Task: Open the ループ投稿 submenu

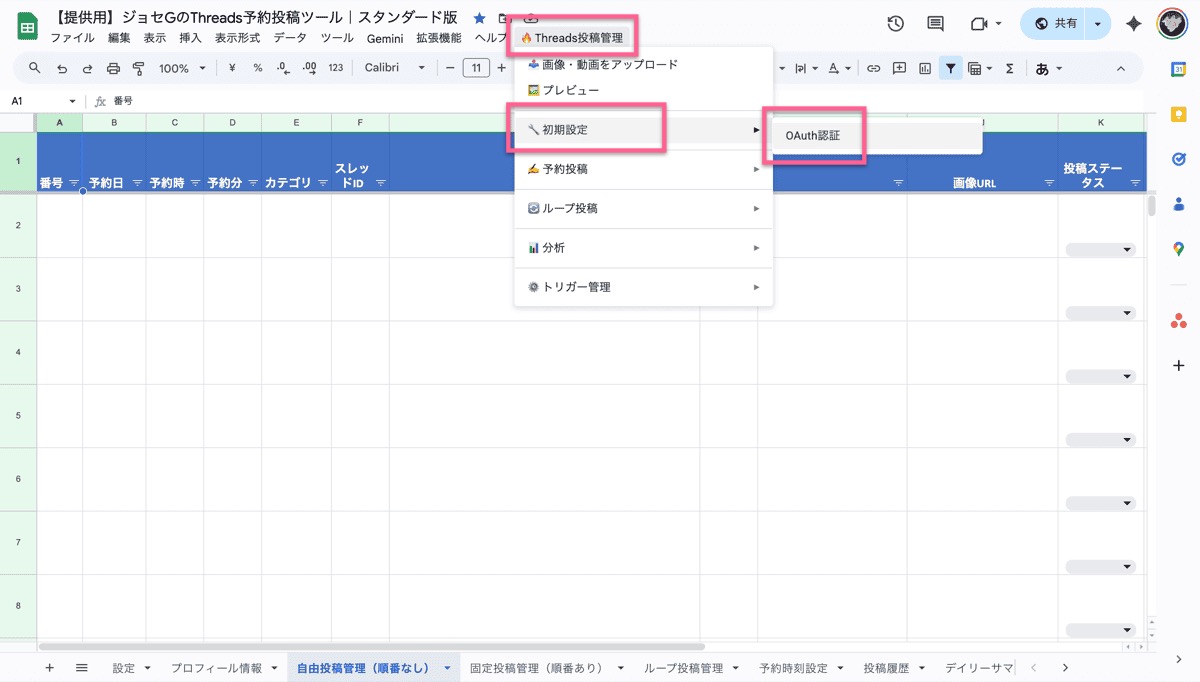Action: 643,208
